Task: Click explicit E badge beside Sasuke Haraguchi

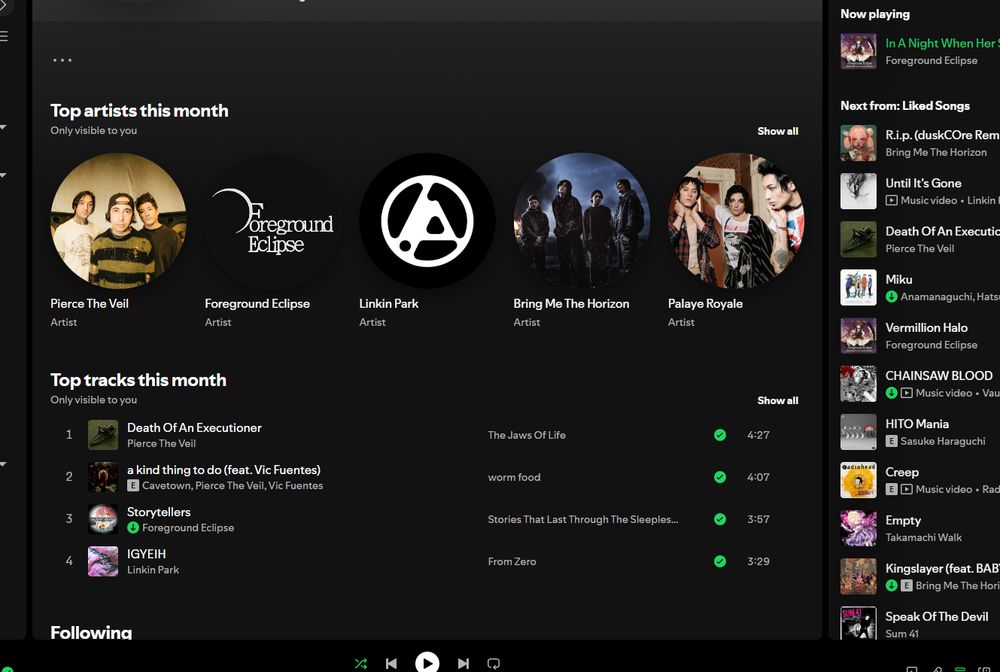Action: click(x=891, y=441)
